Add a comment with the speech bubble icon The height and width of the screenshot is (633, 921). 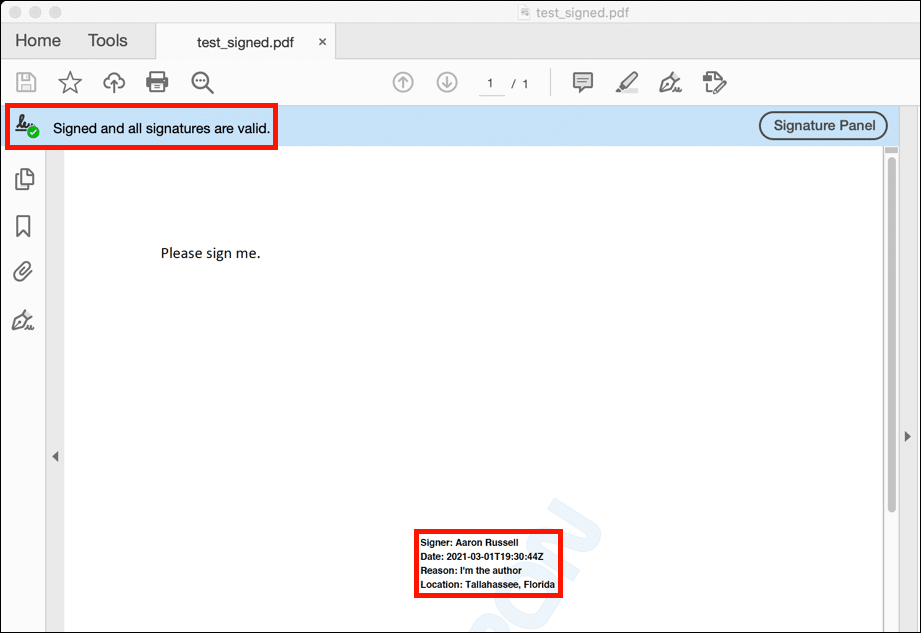(x=583, y=82)
